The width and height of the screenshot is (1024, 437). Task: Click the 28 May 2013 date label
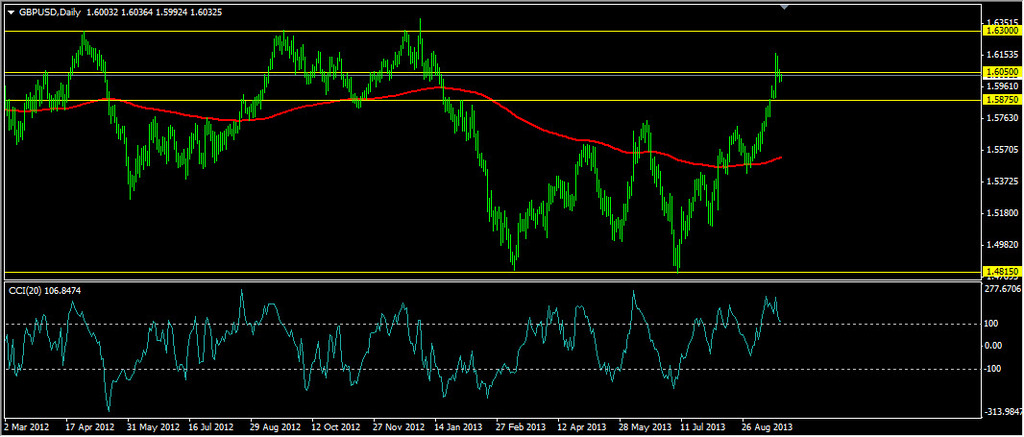pyautogui.click(x=645, y=427)
